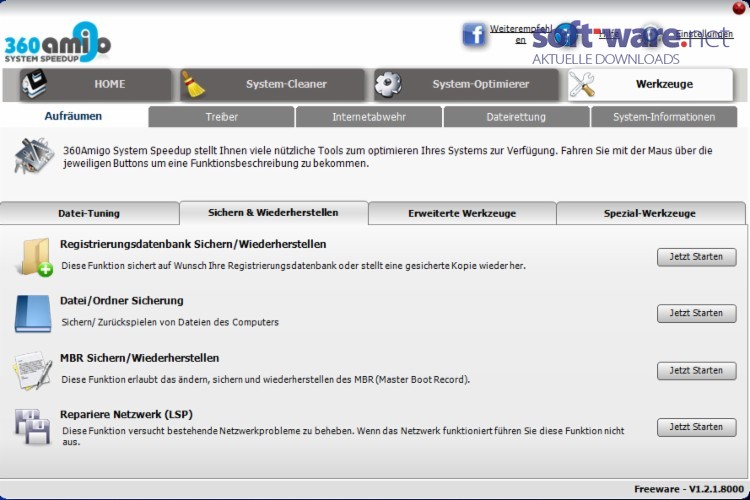Click the heading 'Repariere Netzwerk (LSP)'
Screen dimensions: 750x500
126,414
